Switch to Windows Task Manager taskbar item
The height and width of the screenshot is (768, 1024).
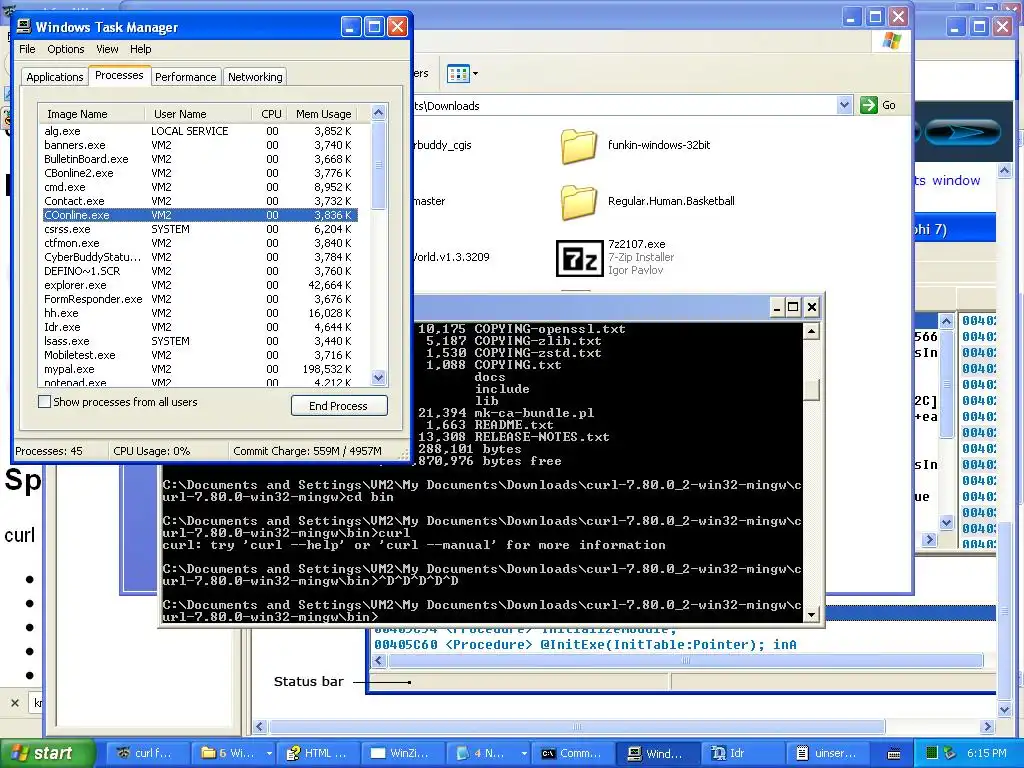658,753
